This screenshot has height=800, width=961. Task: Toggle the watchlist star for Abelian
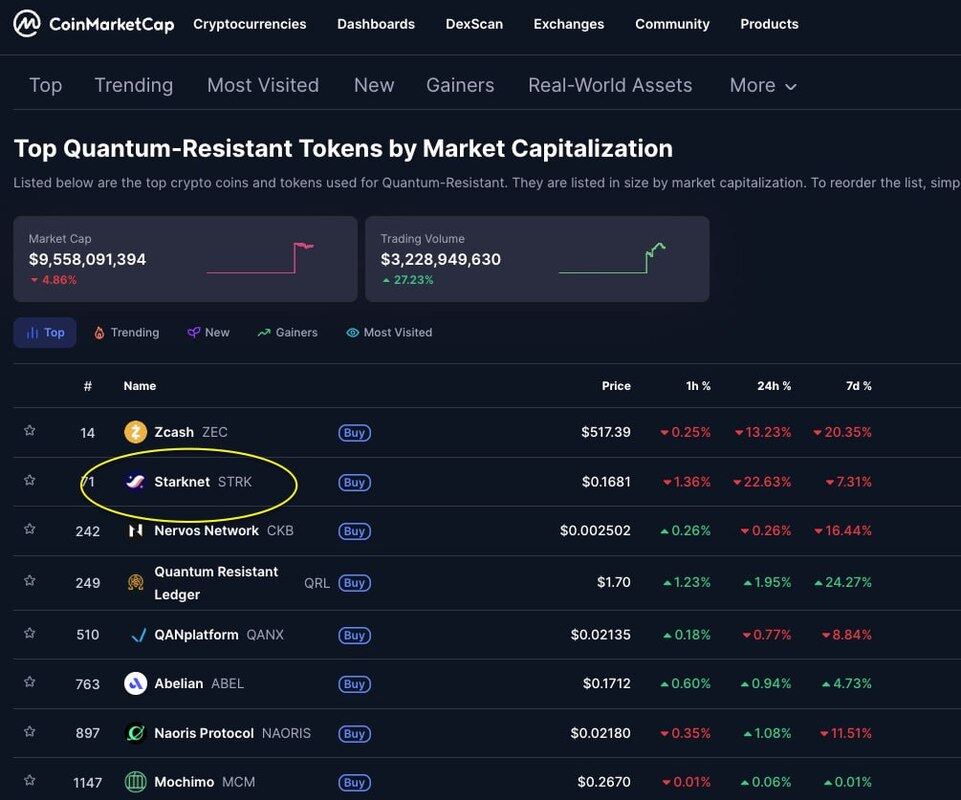coord(30,683)
